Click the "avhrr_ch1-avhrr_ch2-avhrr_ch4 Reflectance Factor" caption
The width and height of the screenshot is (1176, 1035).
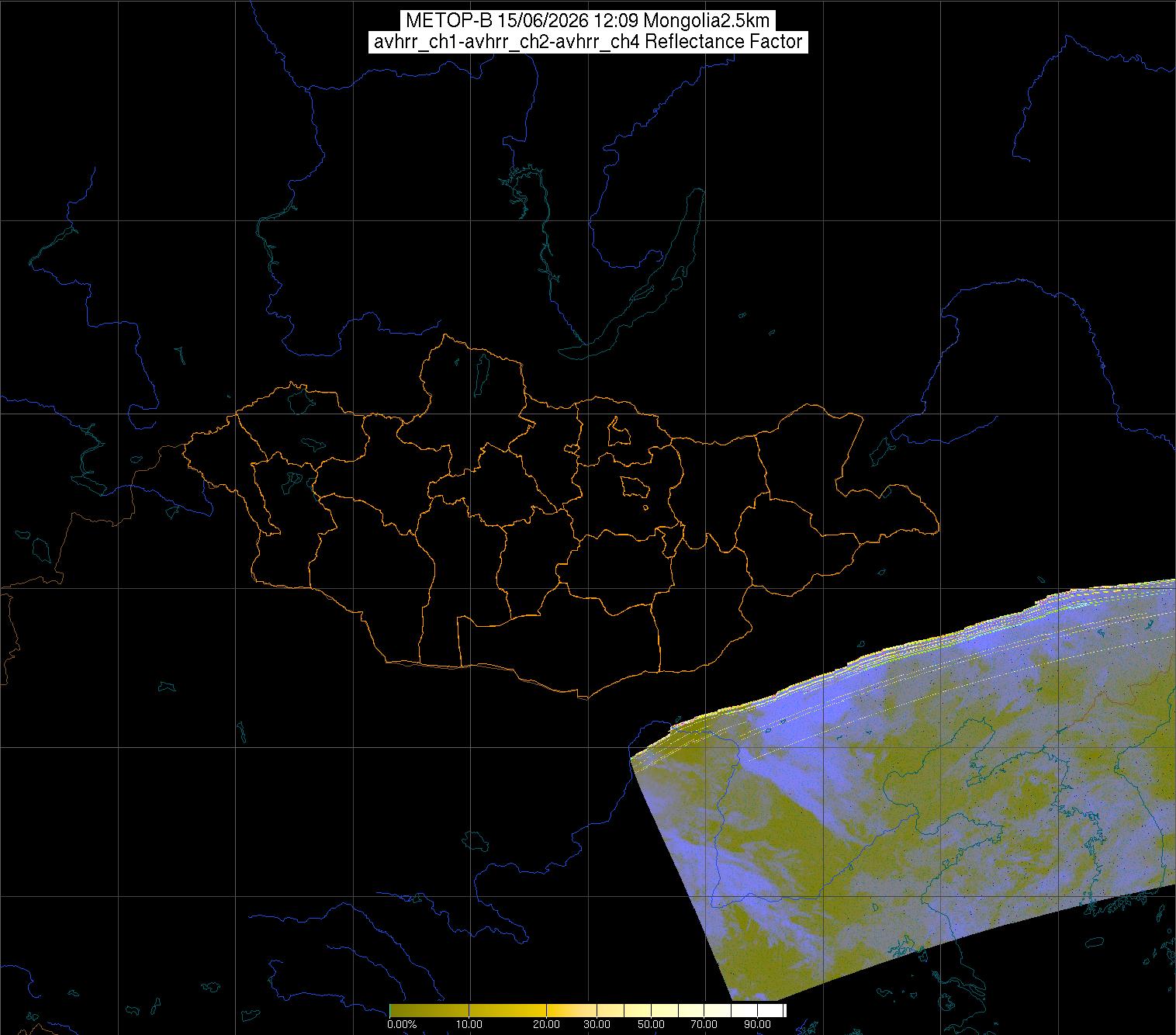pyautogui.click(x=587, y=42)
